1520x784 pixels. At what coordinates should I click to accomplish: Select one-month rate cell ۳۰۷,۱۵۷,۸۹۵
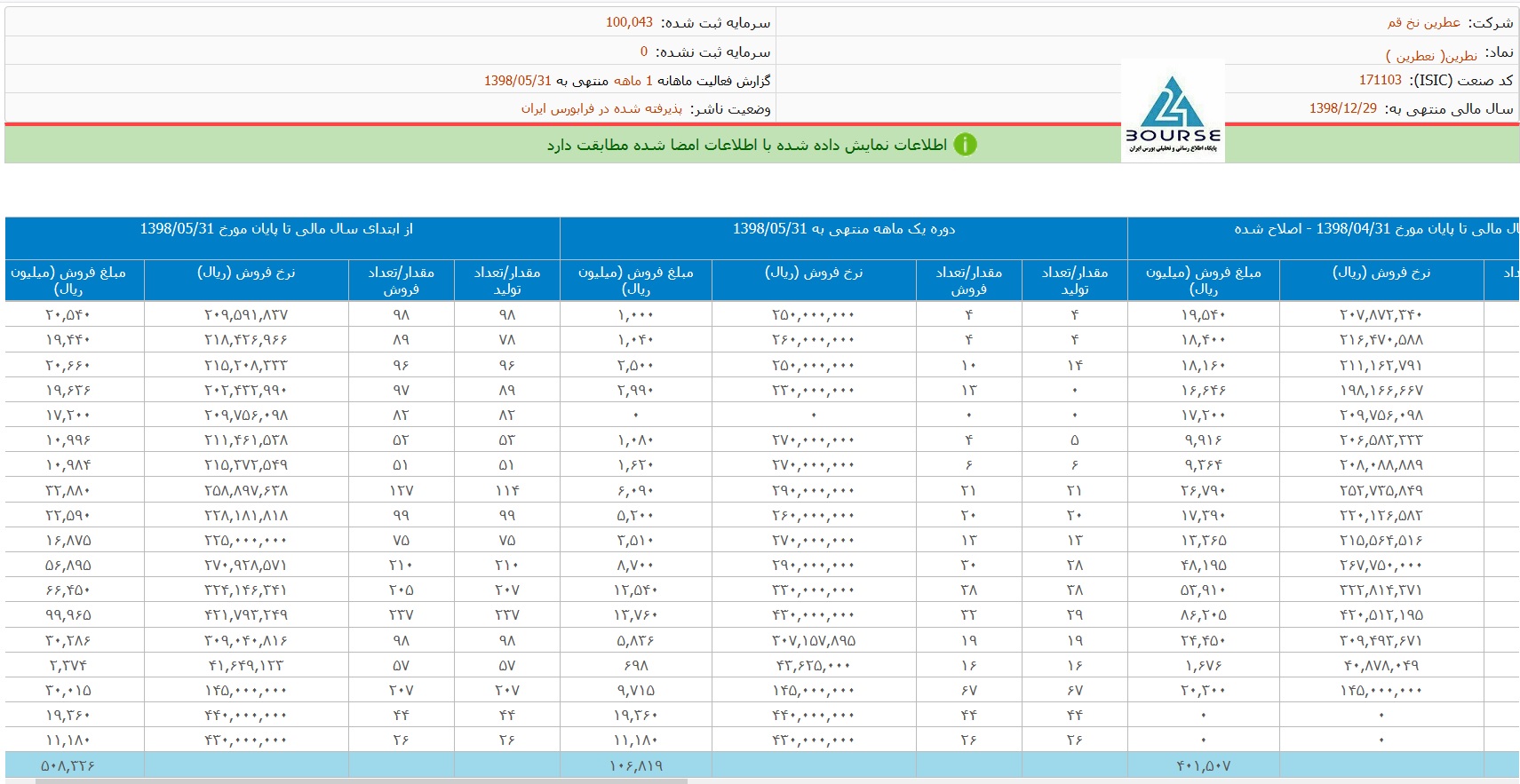click(814, 640)
